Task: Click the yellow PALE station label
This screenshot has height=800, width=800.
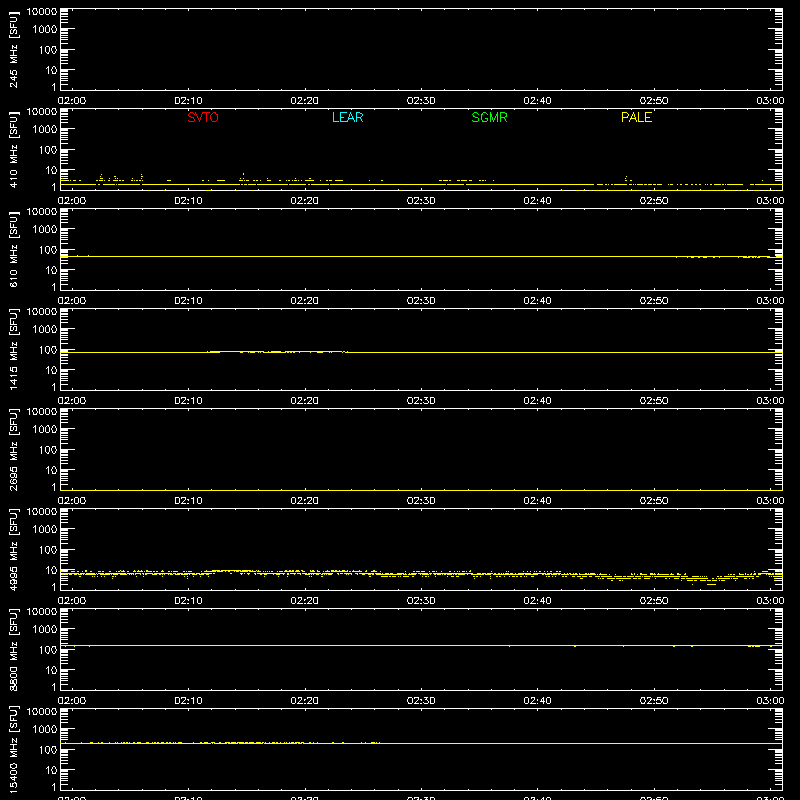Action: [636, 117]
